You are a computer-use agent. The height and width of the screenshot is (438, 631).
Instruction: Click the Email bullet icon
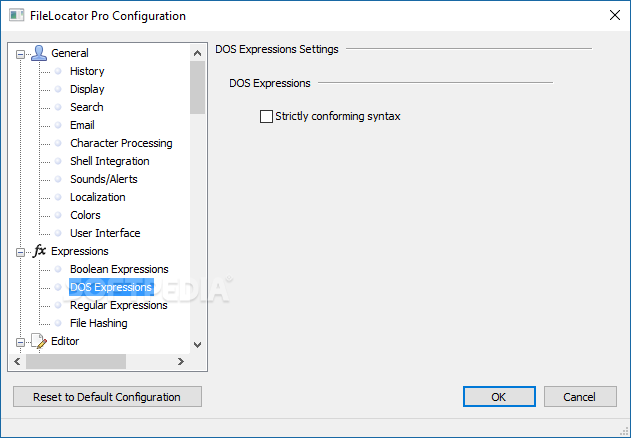click(x=58, y=125)
